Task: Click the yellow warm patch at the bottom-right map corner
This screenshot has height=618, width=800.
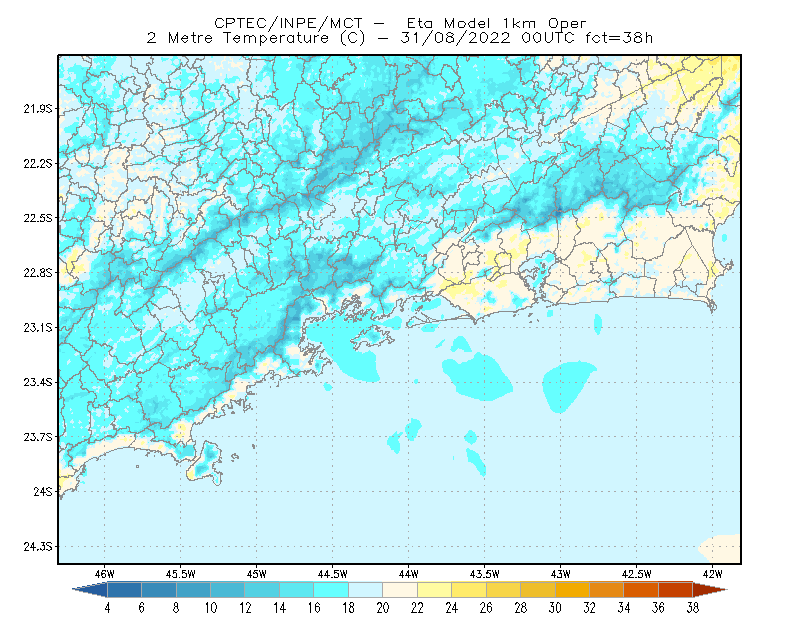Action: pos(720,549)
